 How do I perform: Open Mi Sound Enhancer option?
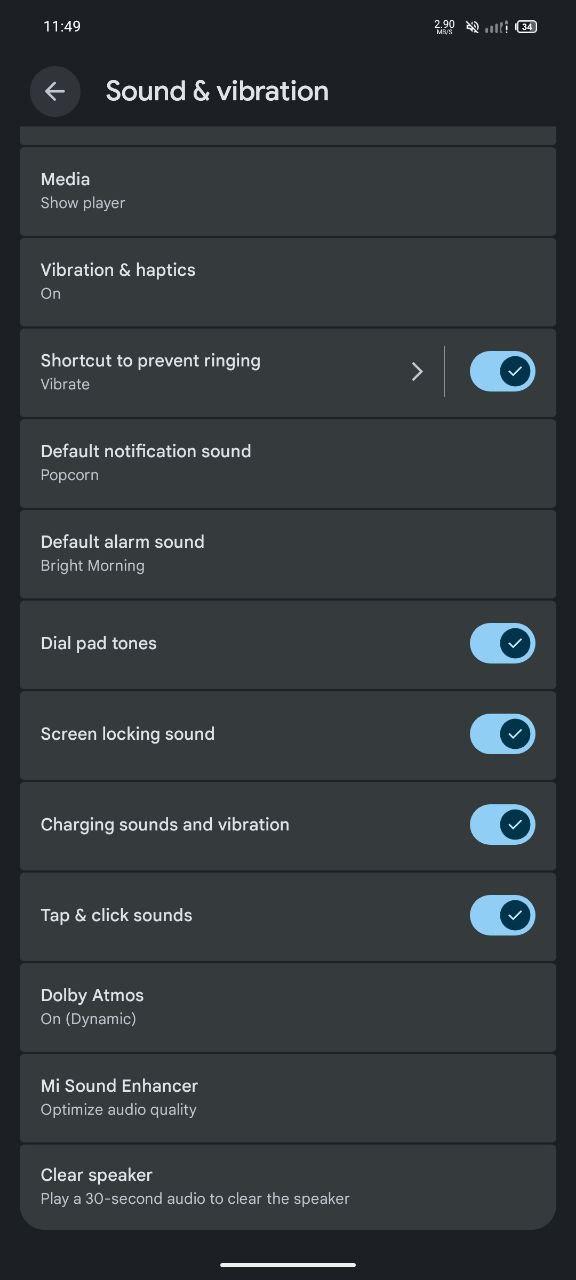(x=288, y=1098)
